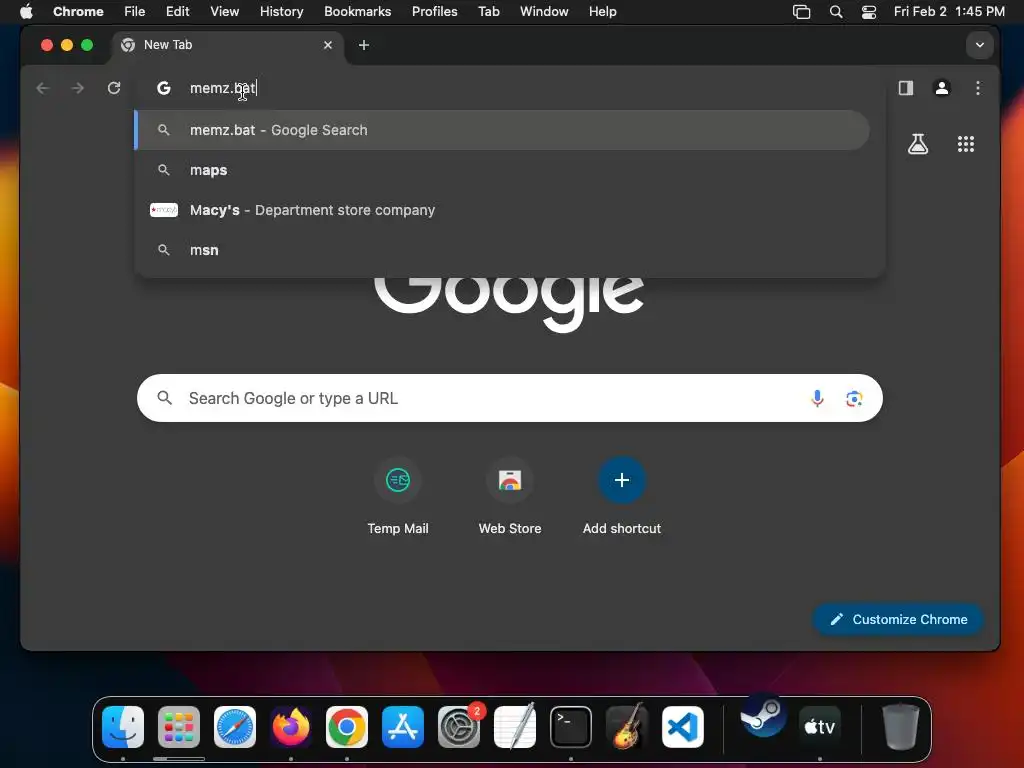Viewport: 1024px width, 768px height.
Task: Click Chrome icon in the Dock
Action: click(x=347, y=726)
